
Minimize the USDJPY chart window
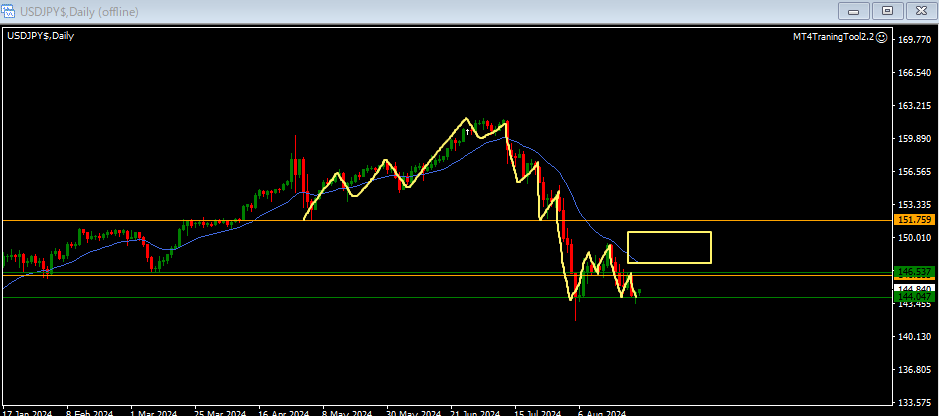(853, 11)
